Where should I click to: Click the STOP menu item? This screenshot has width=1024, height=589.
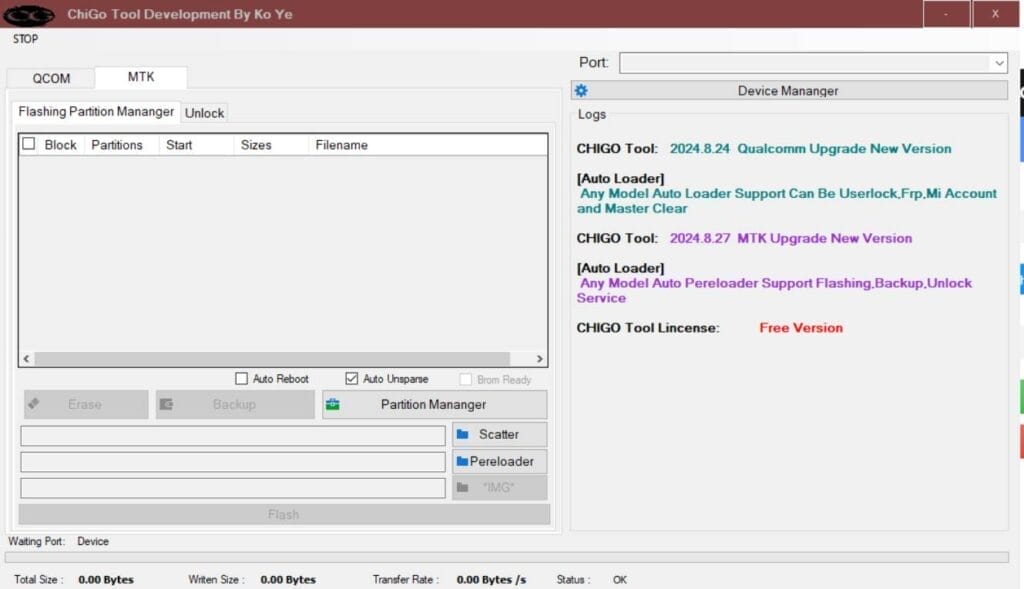[x=25, y=39]
